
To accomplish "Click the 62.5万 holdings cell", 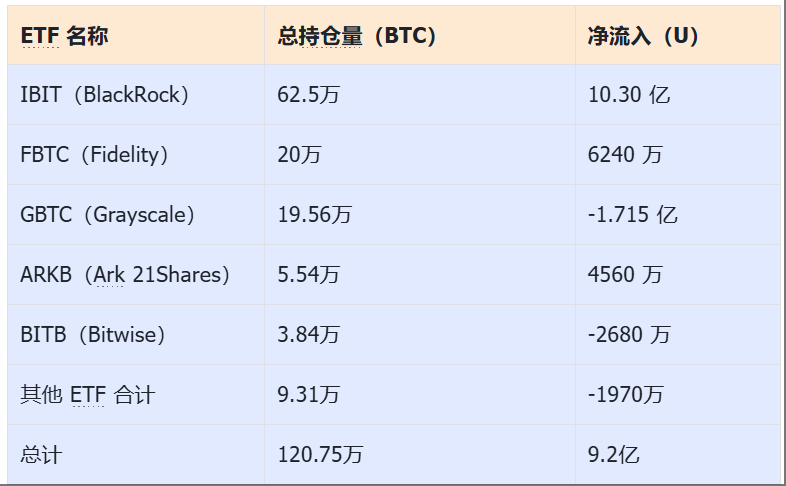I will [x=420, y=95].
